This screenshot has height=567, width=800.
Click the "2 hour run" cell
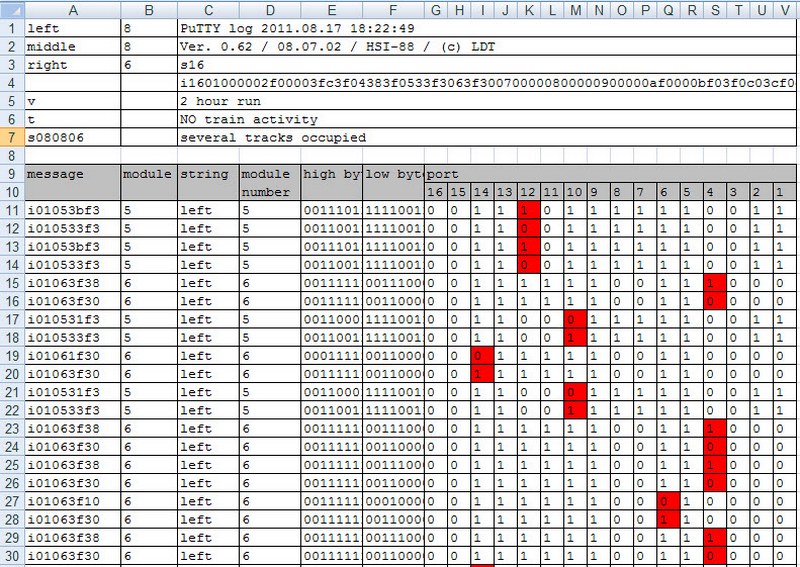coord(300,101)
